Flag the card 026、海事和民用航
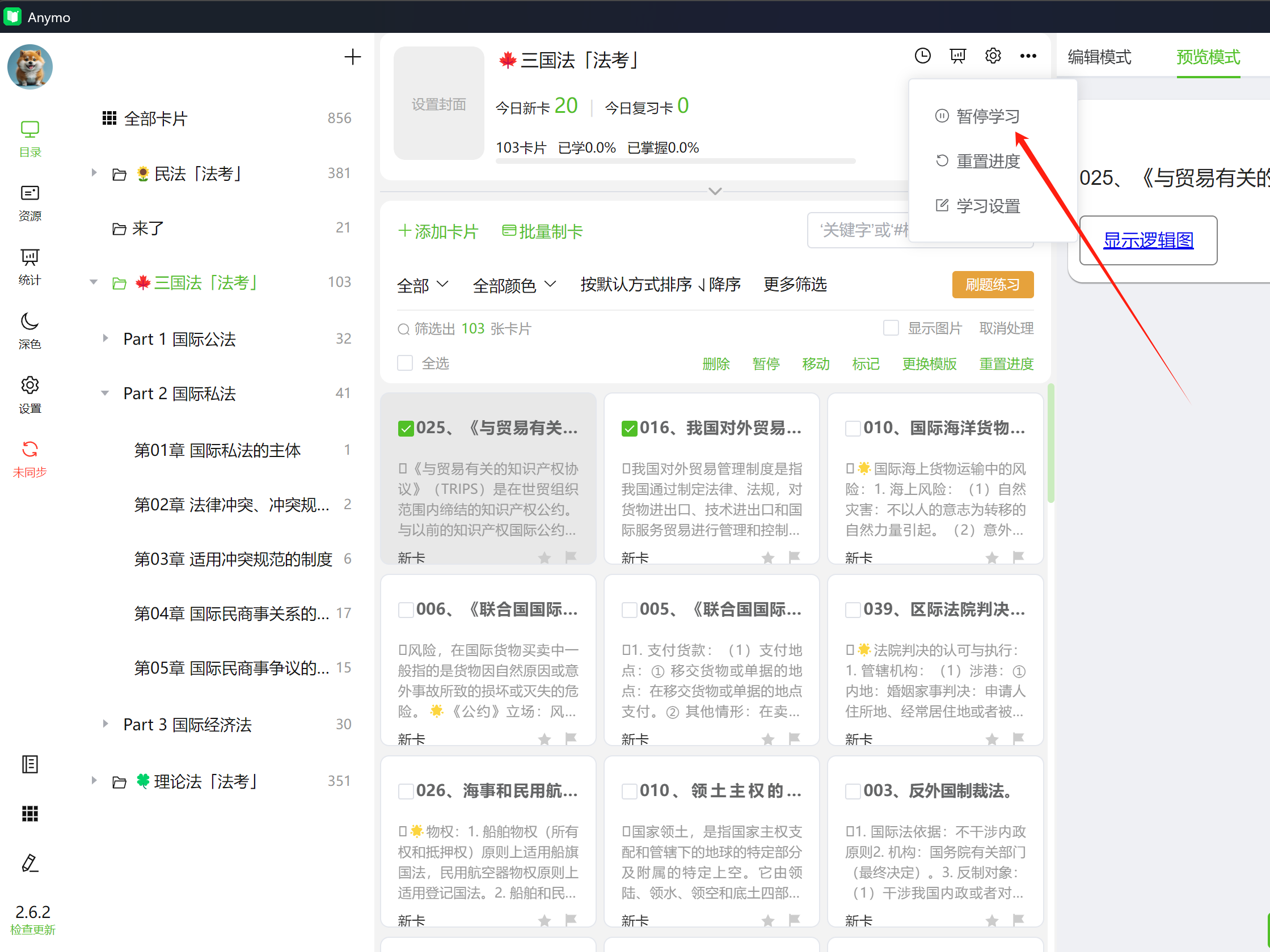 (x=571, y=919)
